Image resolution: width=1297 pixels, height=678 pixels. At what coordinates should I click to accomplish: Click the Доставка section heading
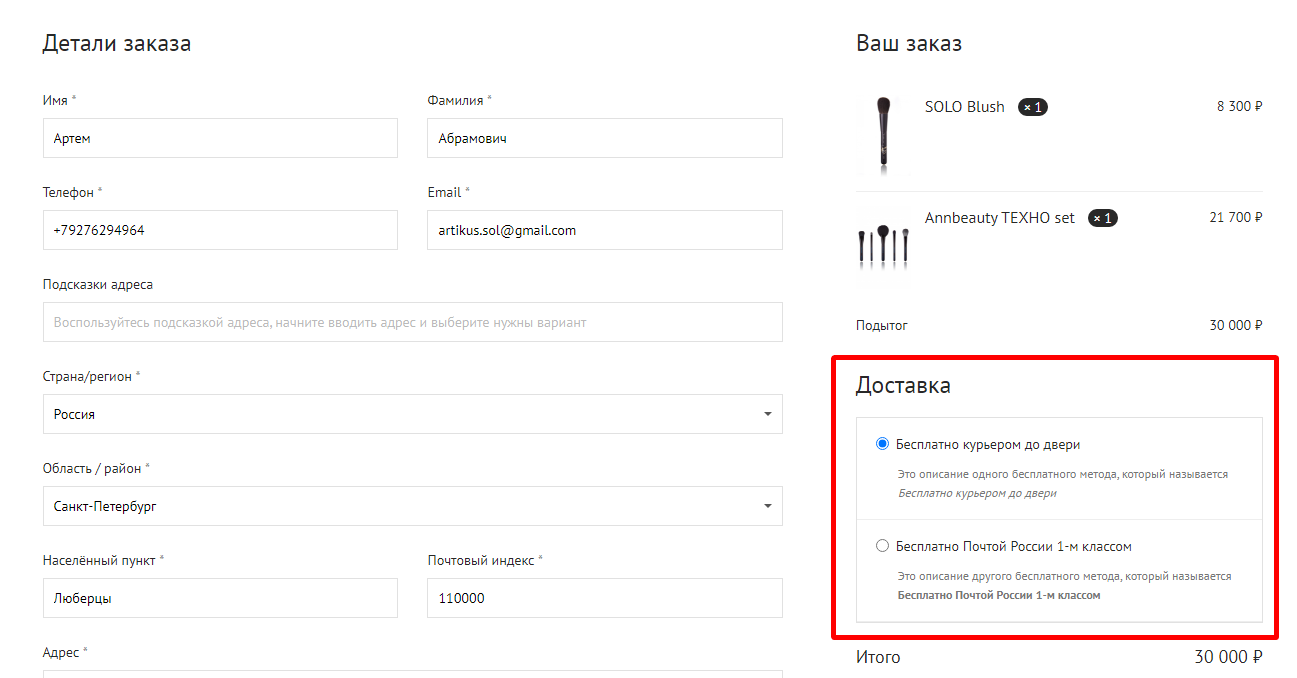[x=903, y=385]
